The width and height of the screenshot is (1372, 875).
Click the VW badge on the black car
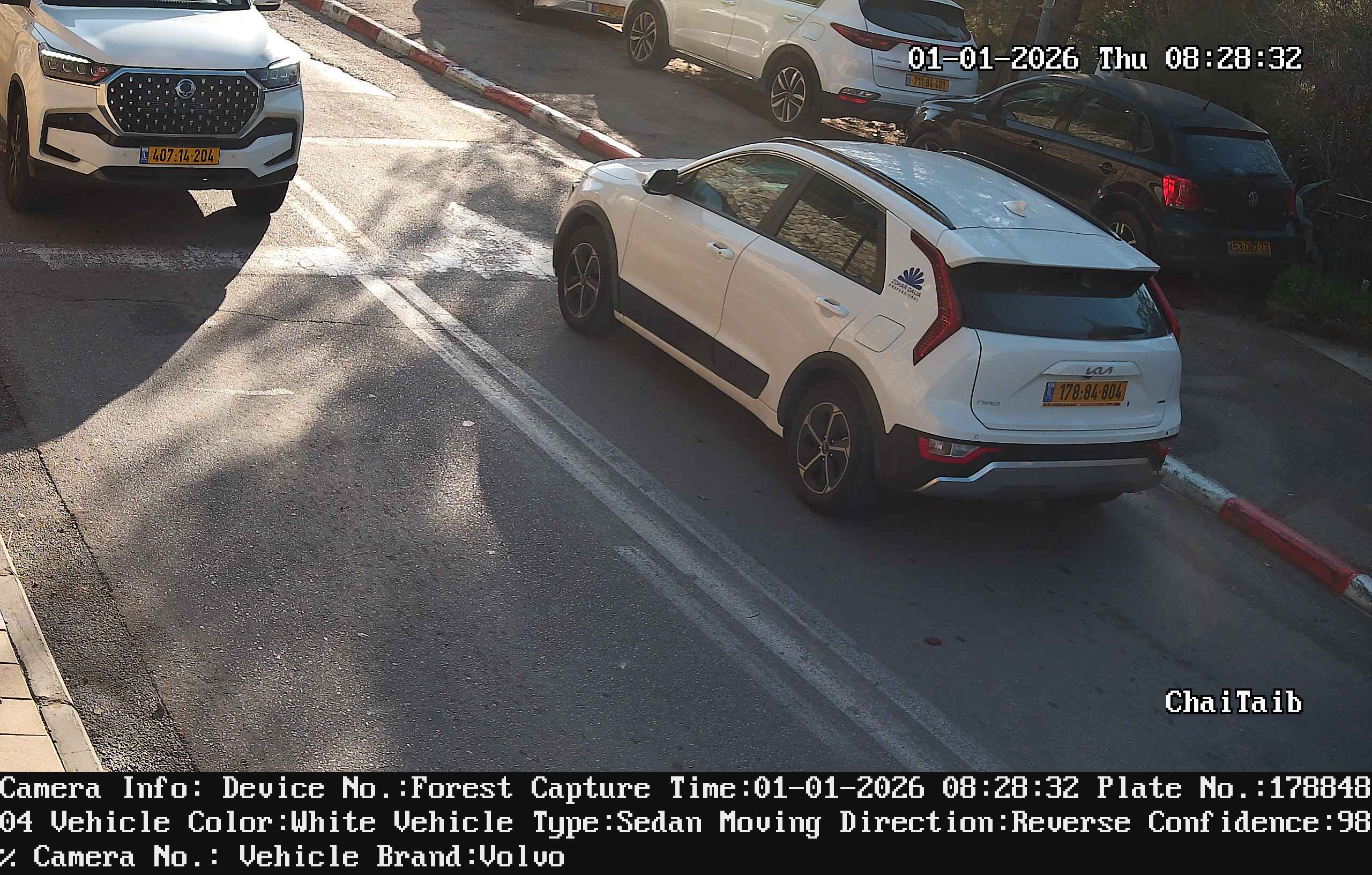(1253, 198)
